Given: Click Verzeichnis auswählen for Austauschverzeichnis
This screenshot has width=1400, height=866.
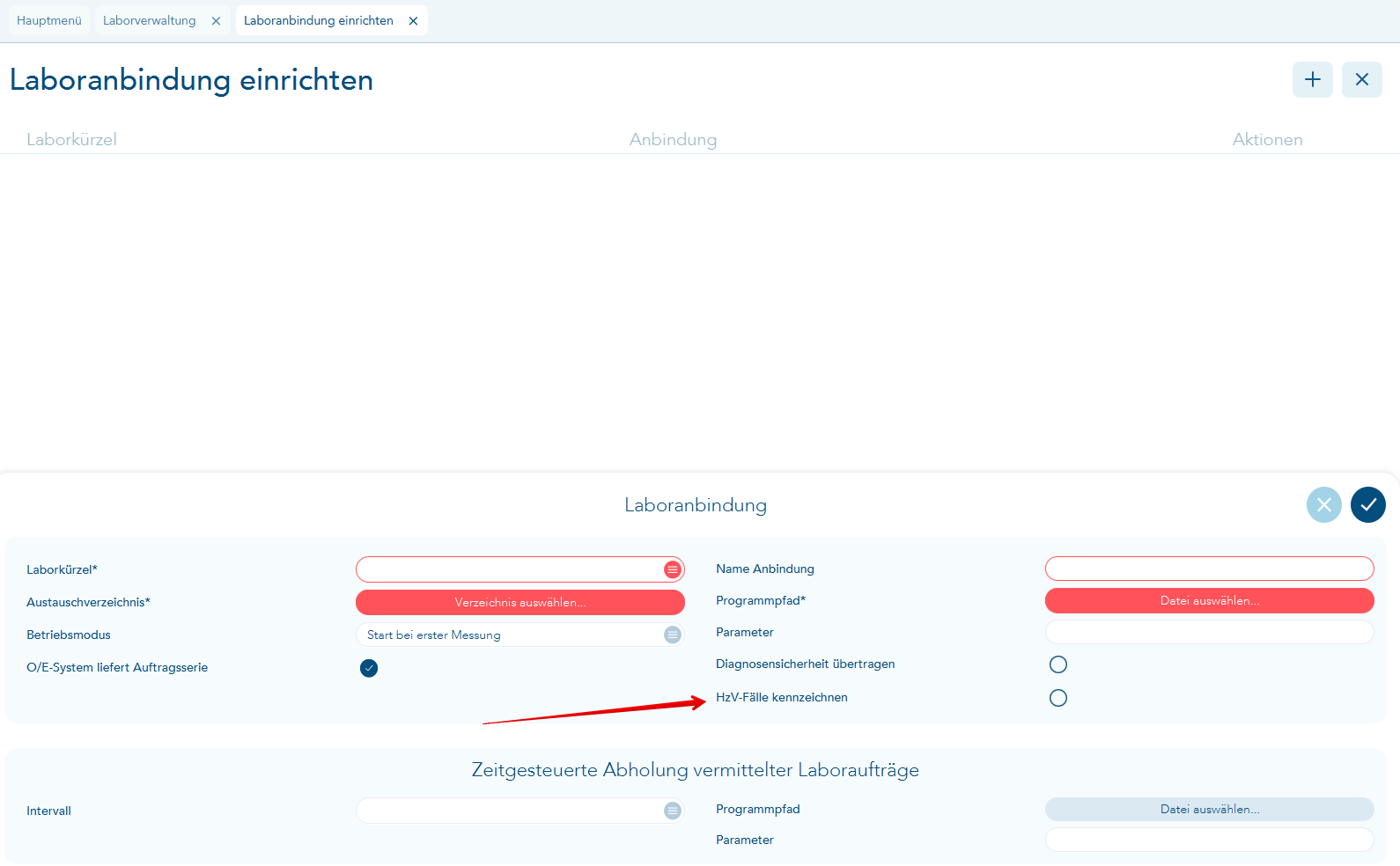Looking at the screenshot, I should [519, 602].
